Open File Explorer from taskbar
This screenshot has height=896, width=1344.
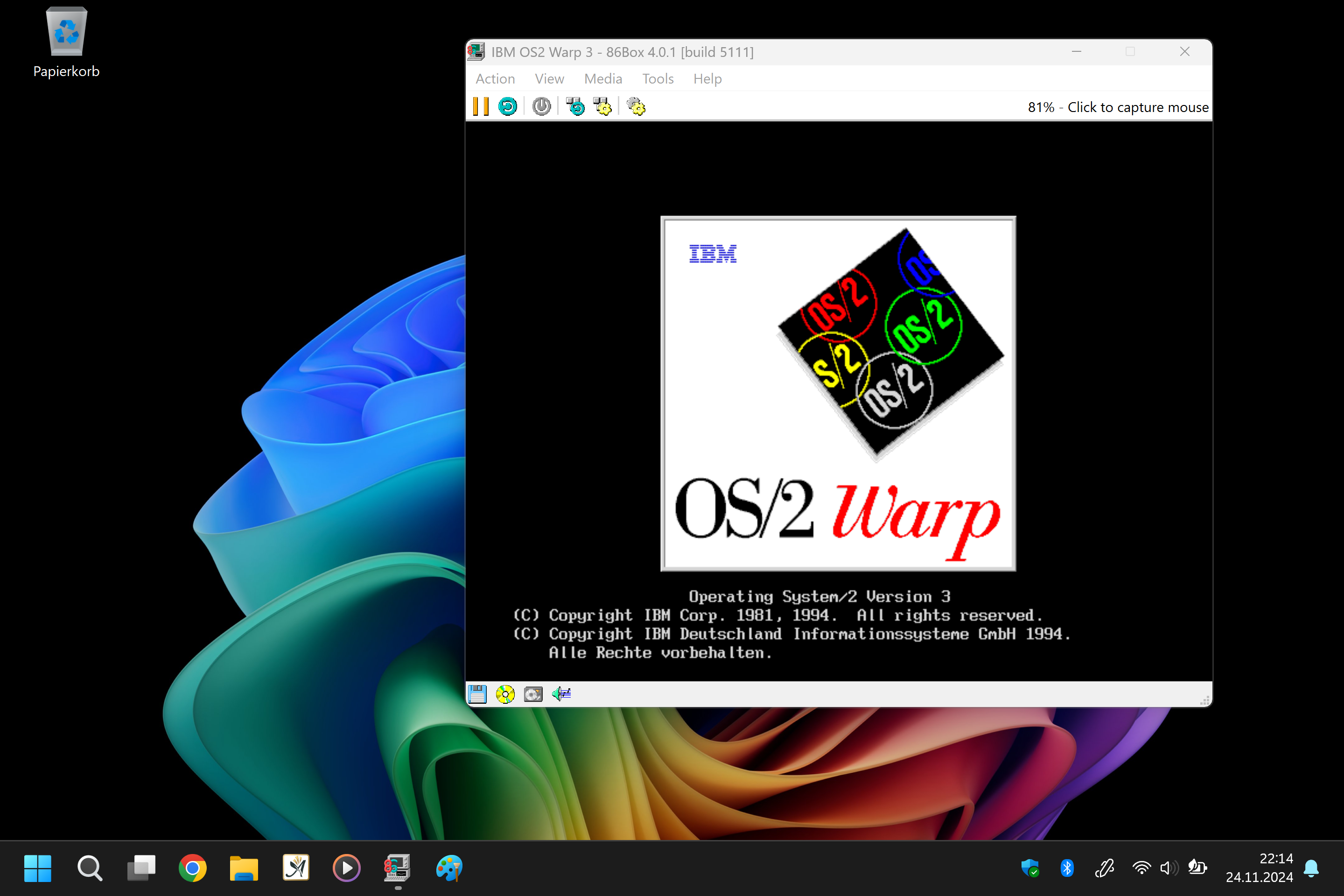pyautogui.click(x=244, y=868)
